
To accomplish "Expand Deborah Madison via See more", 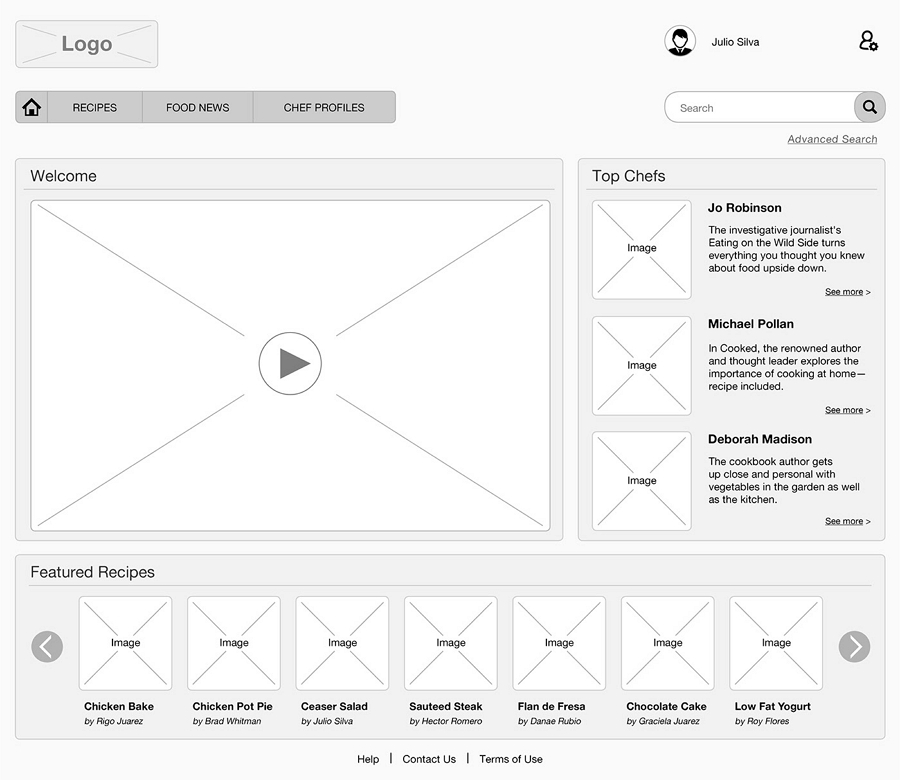I will [847, 521].
